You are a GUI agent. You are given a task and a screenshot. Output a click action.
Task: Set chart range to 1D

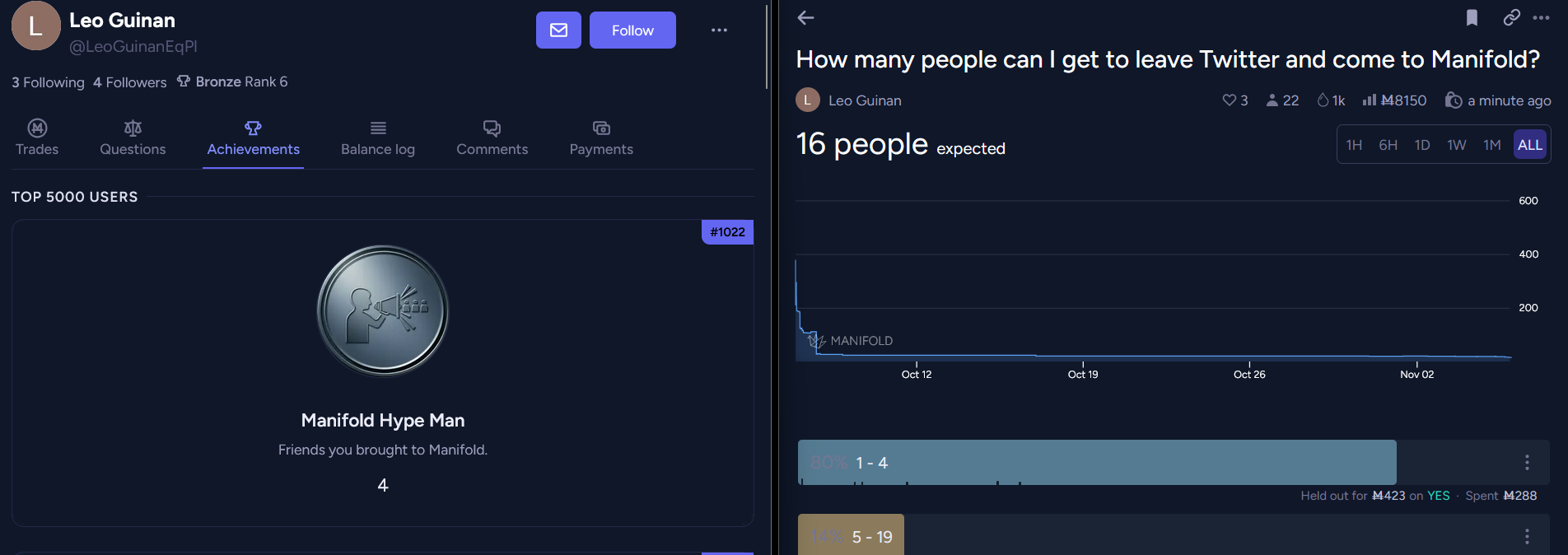(x=1422, y=145)
